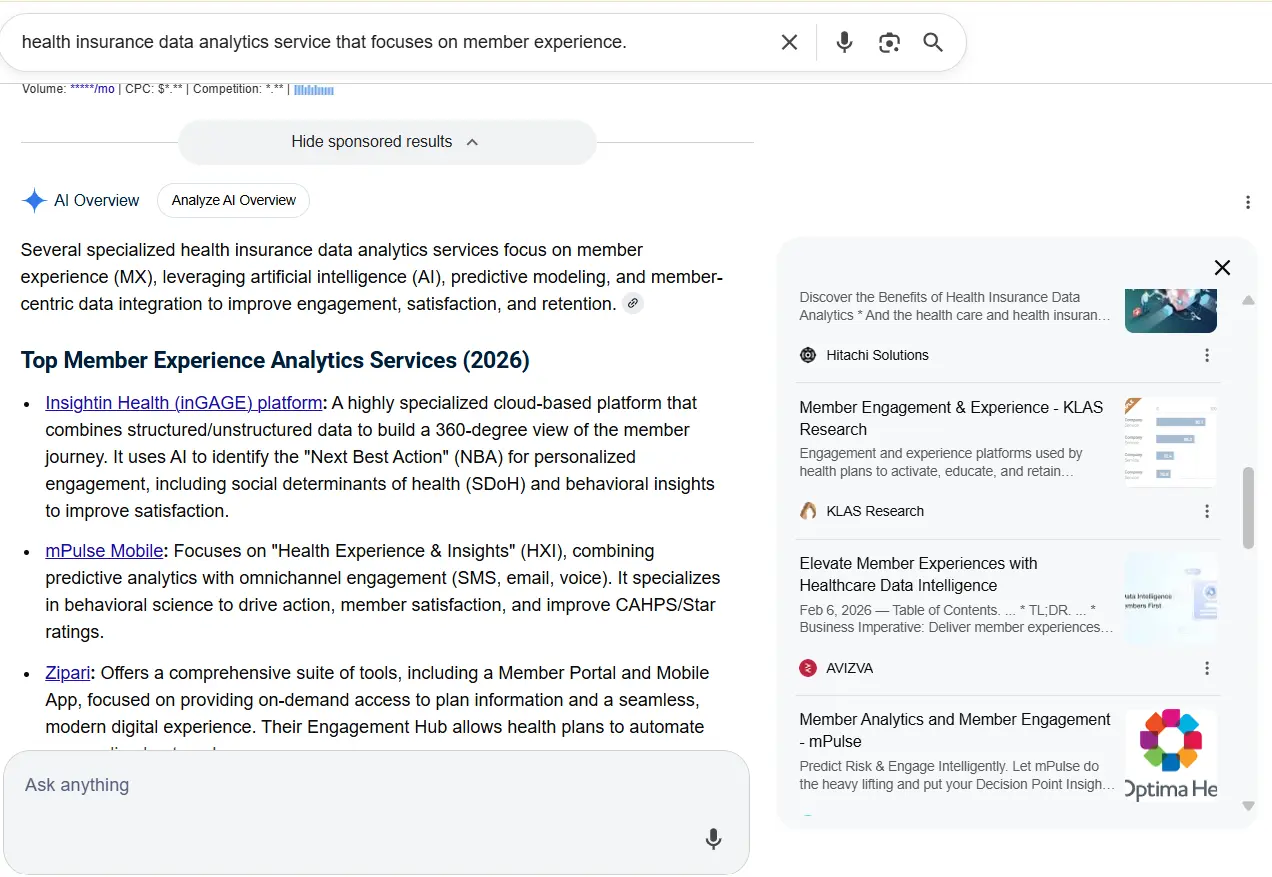The image size is (1272, 877).
Task: Click side panel scrollbar down arrow
Action: (x=1248, y=805)
